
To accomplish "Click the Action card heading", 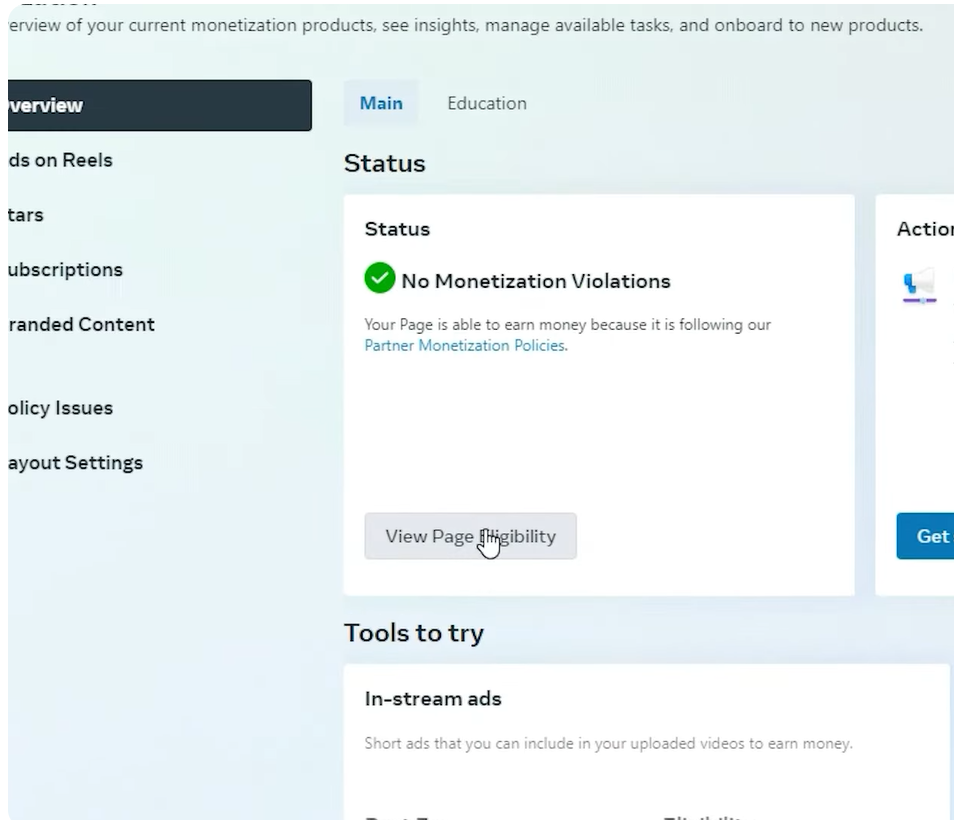I will 924,229.
